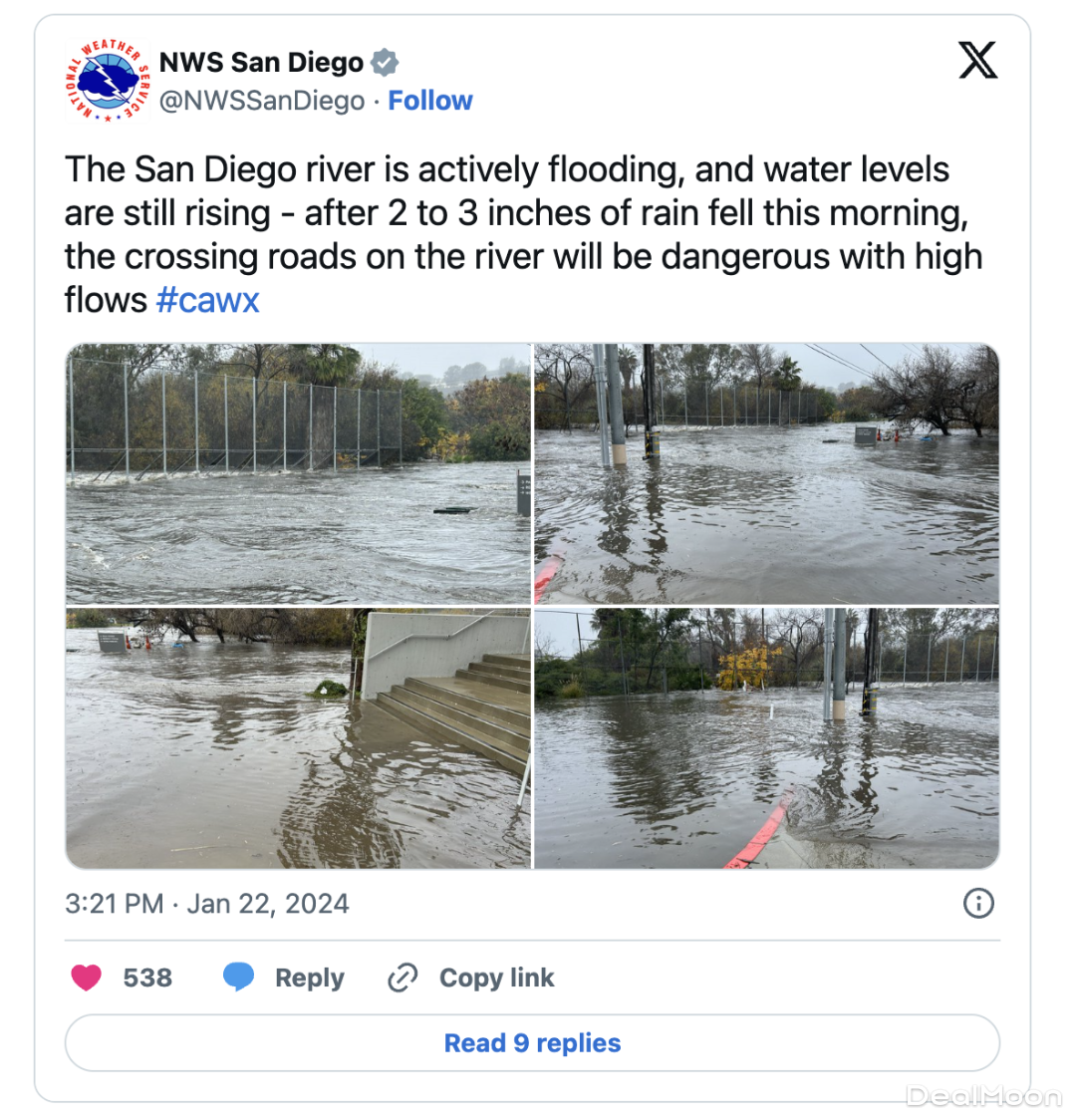The width and height of the screenshot is (1076, 1120).
Task: Click the NWS San Diego display name
Action: pyautogui.click(x=261, y=63)
